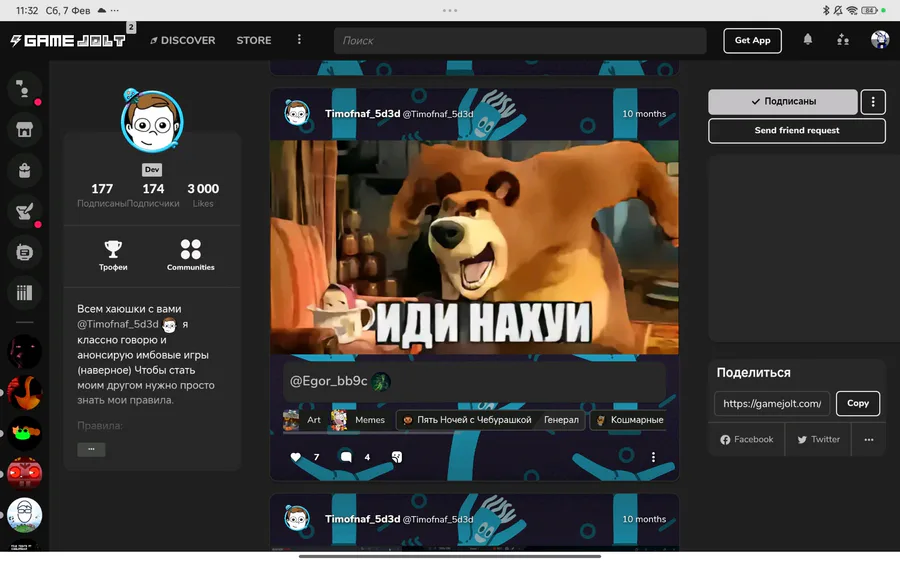Viewport: 900px width, 563px height.
Task: Open Timofnaf_5d3d name on the bear post
Action: point(362,114)
